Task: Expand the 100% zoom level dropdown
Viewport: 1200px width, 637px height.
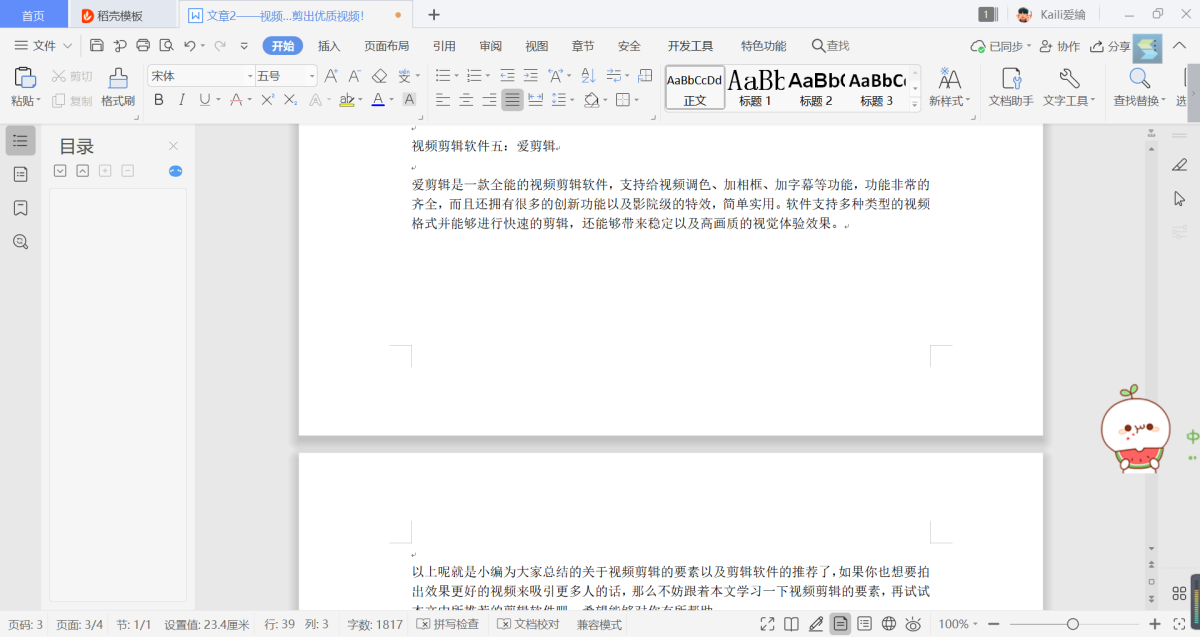Action: point(959,624)
